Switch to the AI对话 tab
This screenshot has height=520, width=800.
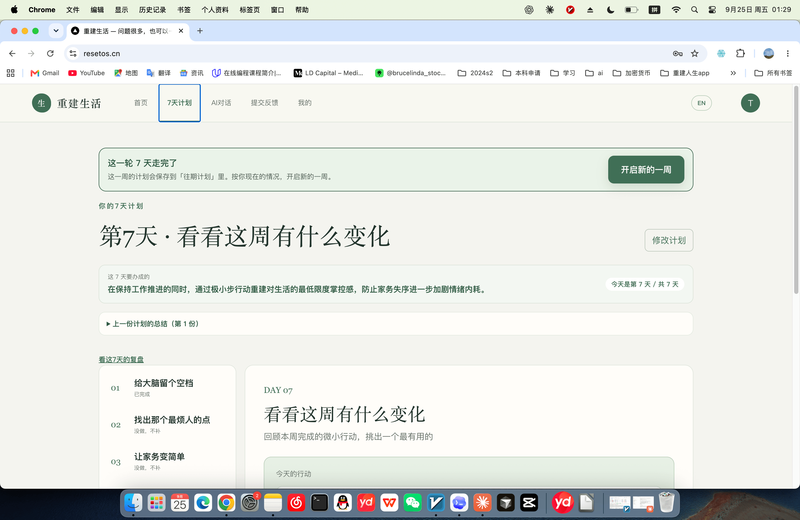pos(221,103)
